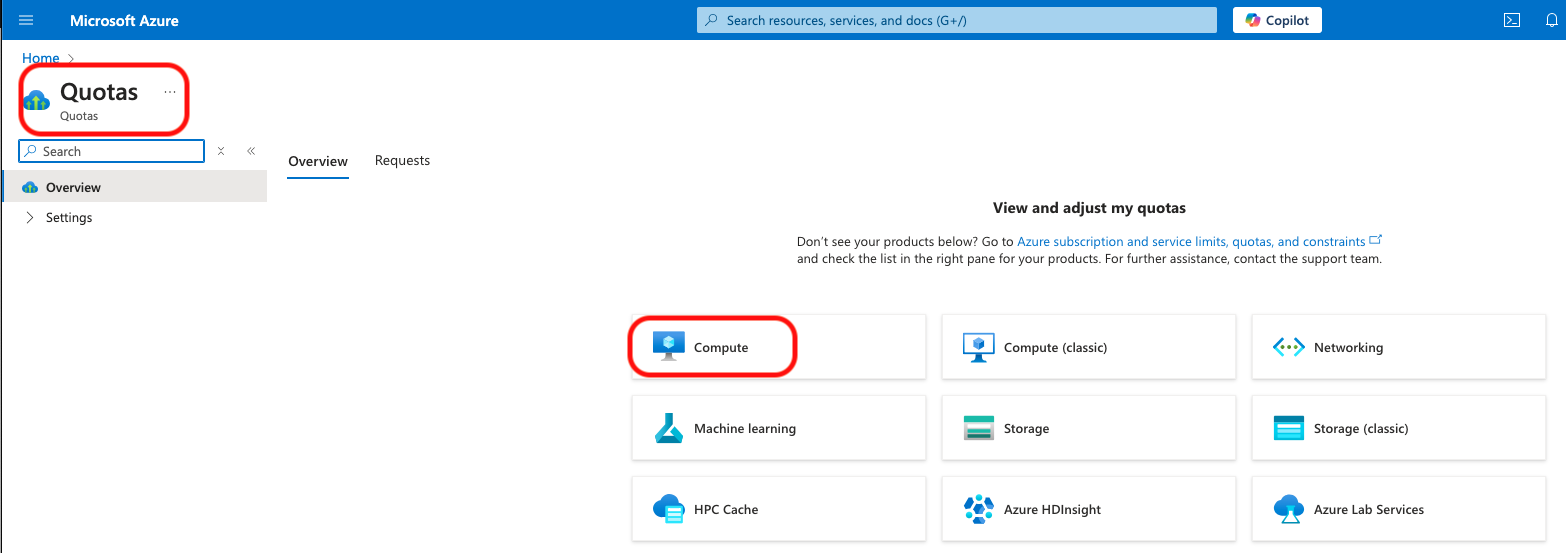Click the Compute quota tile

pos(720,347)
